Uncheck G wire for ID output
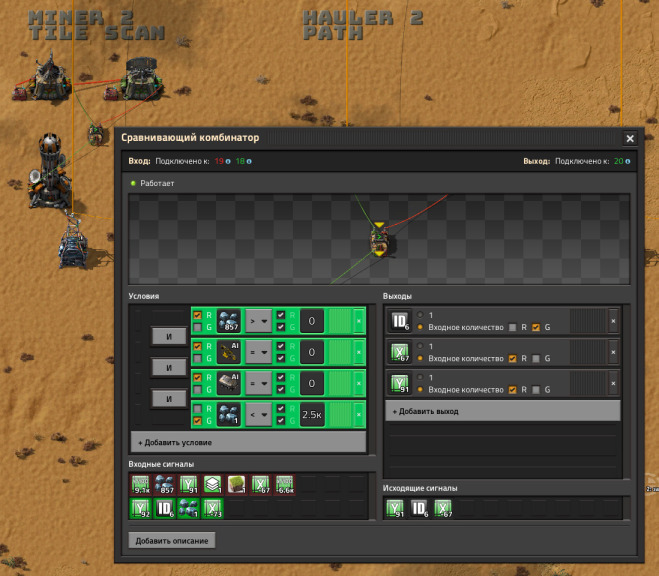This screenshot has width=659, height=576. [536, 327]
